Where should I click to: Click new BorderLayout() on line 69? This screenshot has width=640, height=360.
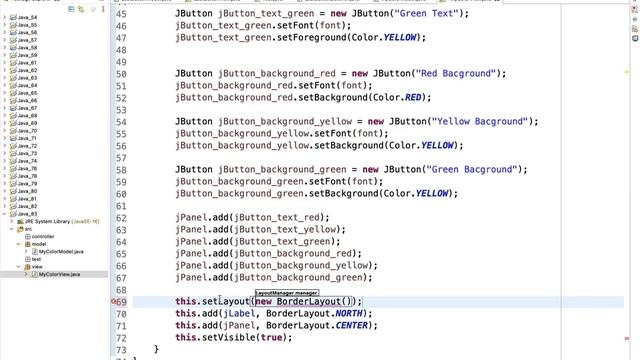[304, 302]
